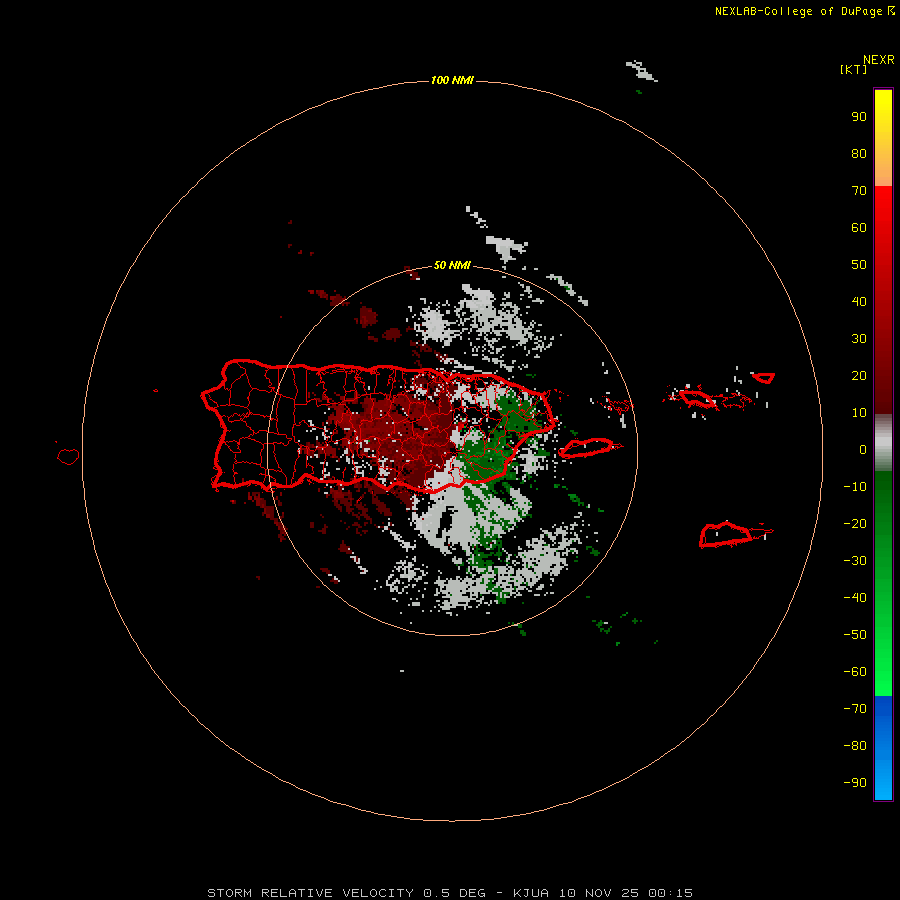Click the blue bottom segment of the color bar
Screen dimensions: 900x900
coord(883,748)
